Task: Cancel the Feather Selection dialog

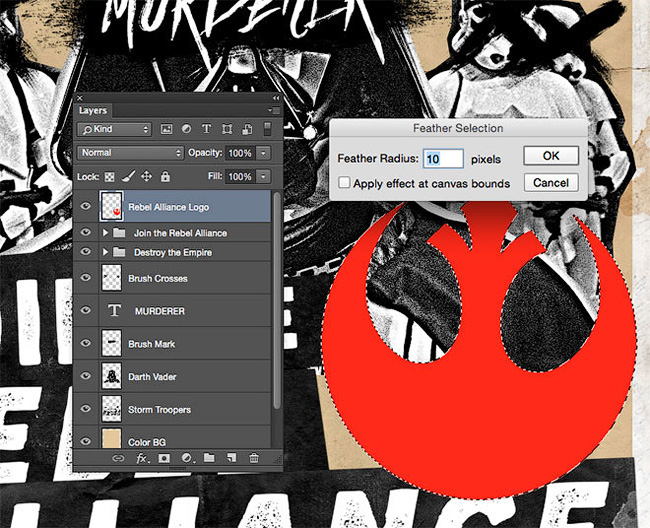Action: pyautogui.click(x=551, y=183)
